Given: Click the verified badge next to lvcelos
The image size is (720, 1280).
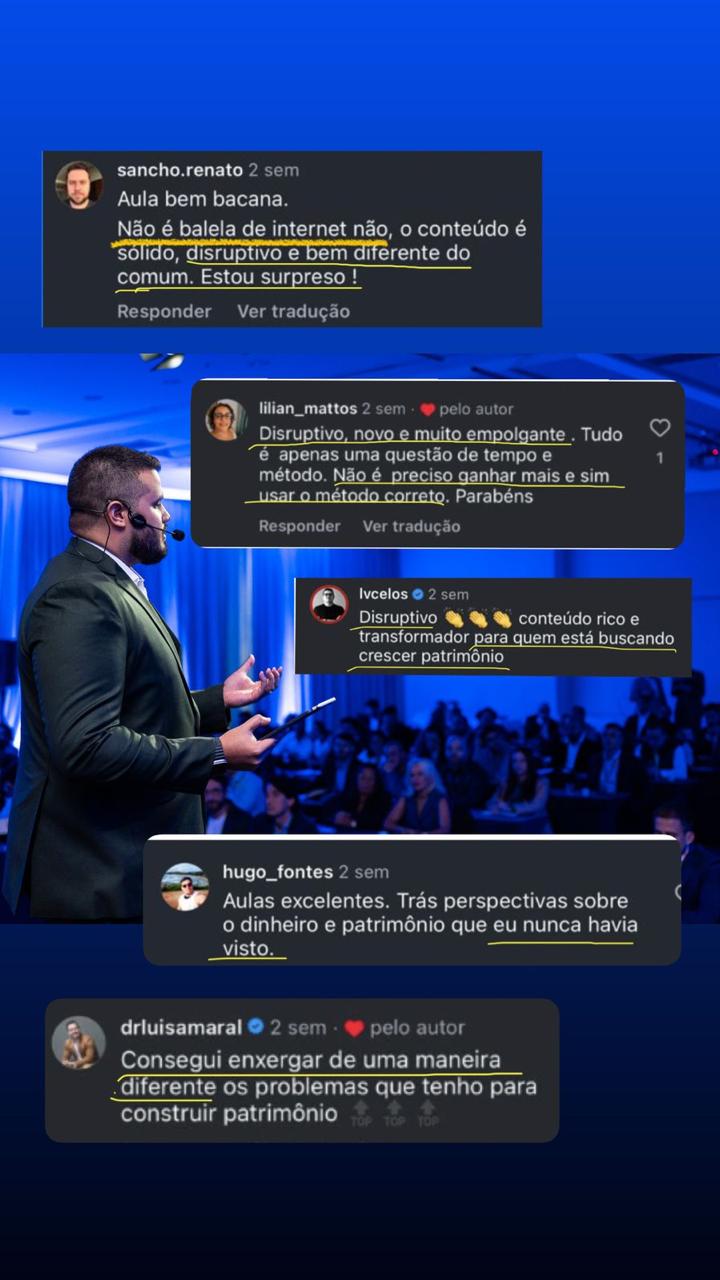Looking at the screenshot, I should click(419, 594).
